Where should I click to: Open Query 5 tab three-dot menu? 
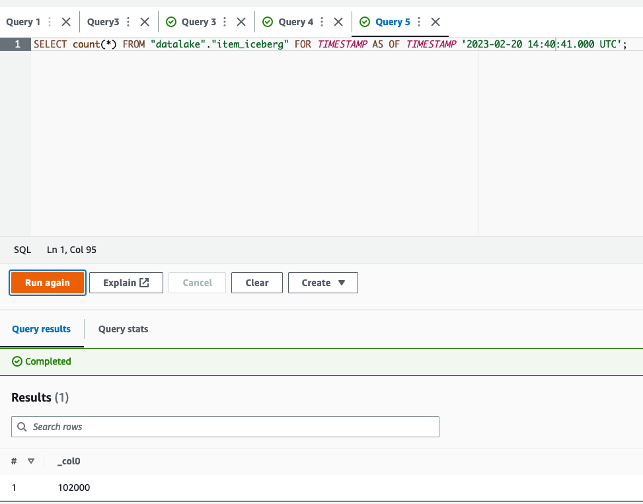tap(419, 22)
